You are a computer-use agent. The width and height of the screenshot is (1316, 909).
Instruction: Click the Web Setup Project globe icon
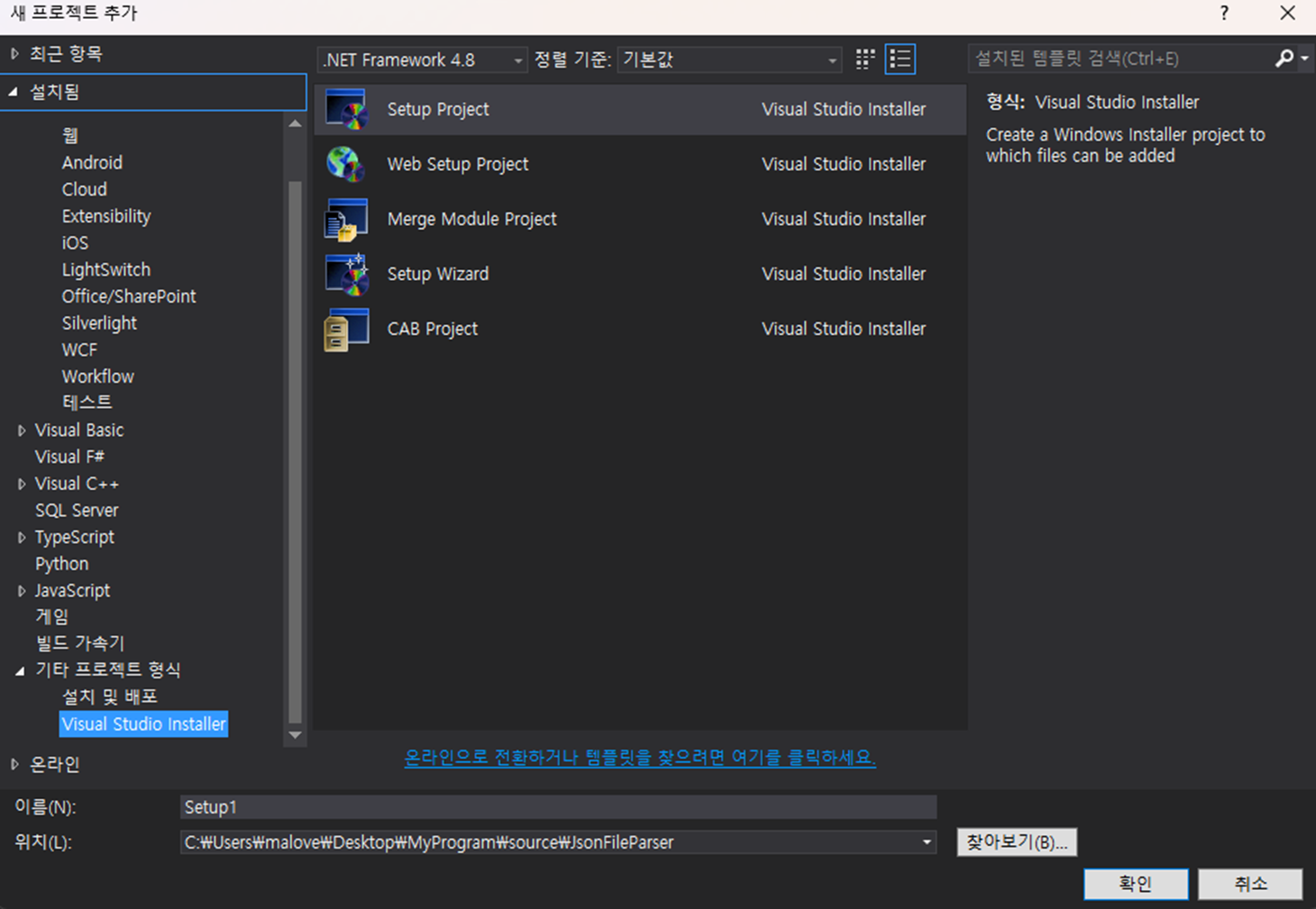[x=346, y=164]
